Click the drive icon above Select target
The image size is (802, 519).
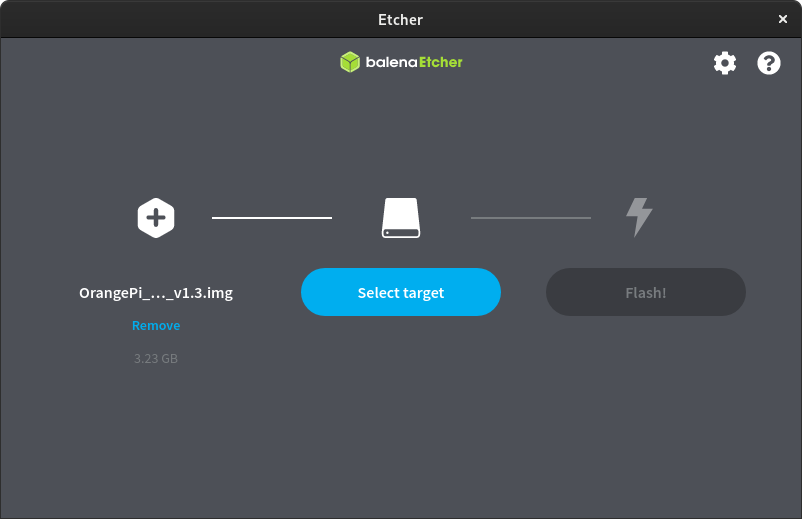(401, 218)
